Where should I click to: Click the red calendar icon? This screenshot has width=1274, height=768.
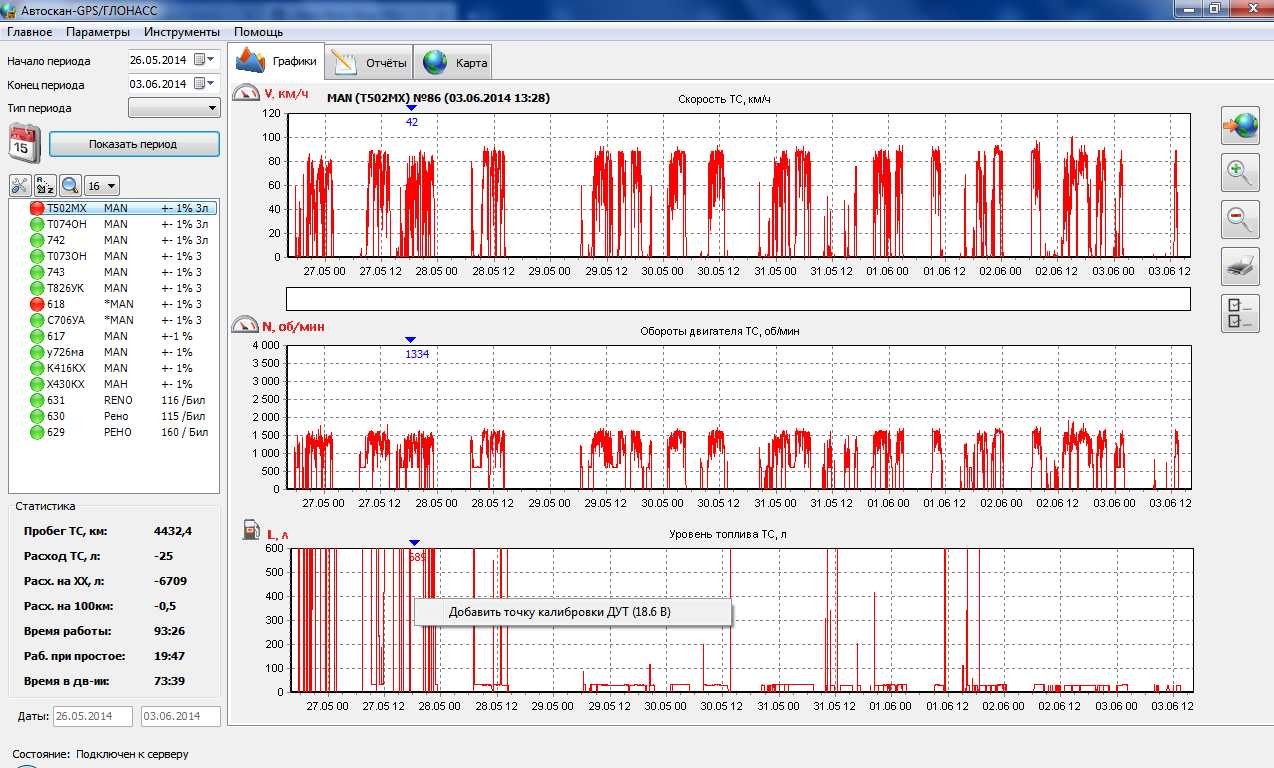tap(23, 143)
